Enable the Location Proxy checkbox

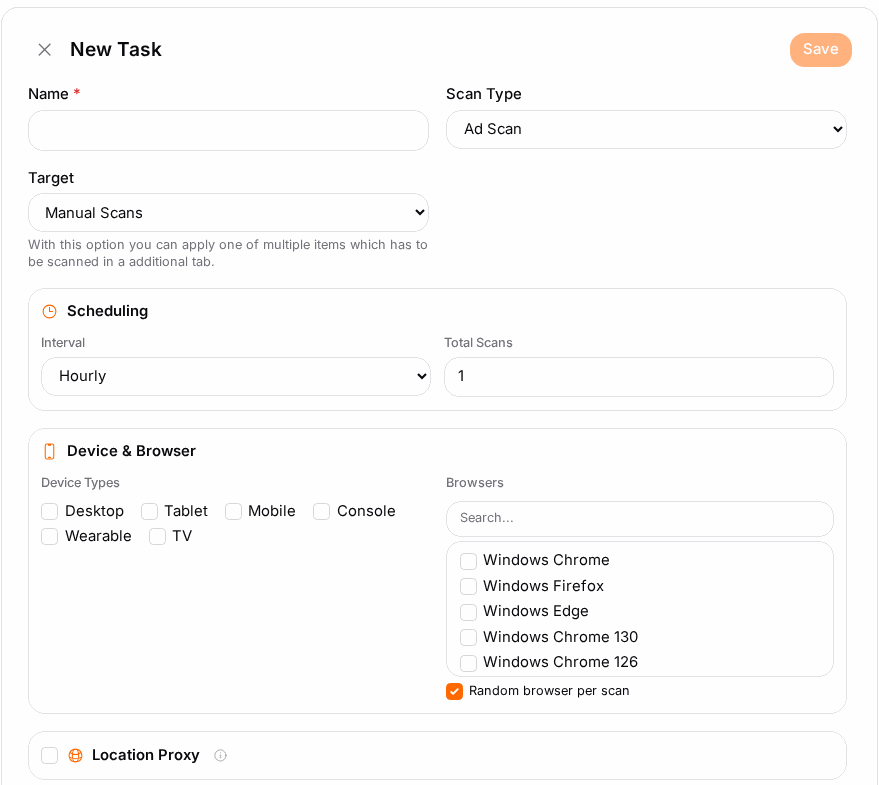(49, 755)
